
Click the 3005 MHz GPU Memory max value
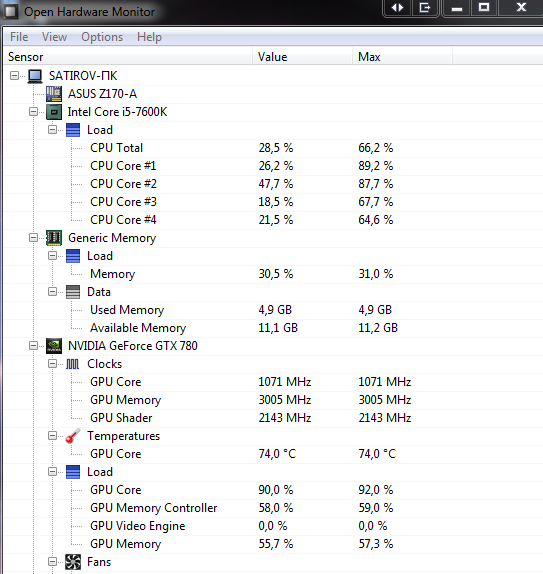[x=384, y=400]
